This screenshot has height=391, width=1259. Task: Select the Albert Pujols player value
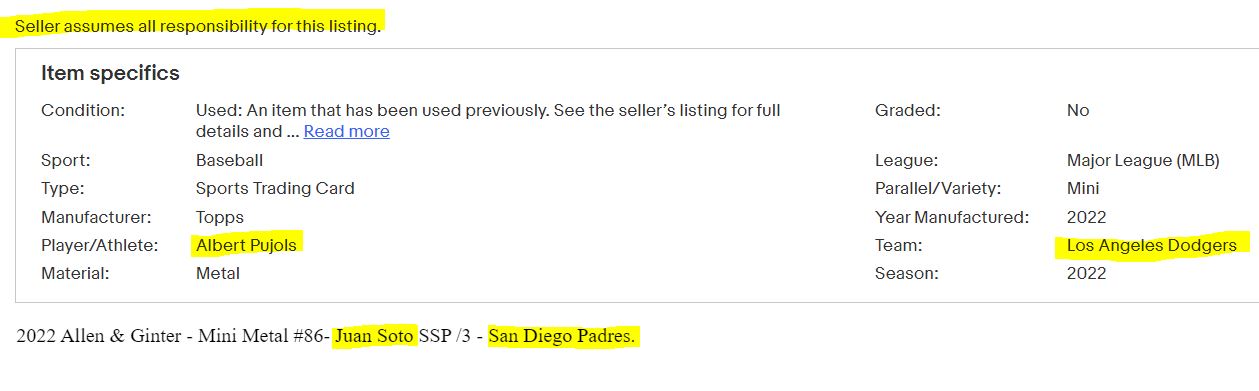[246, 245]
